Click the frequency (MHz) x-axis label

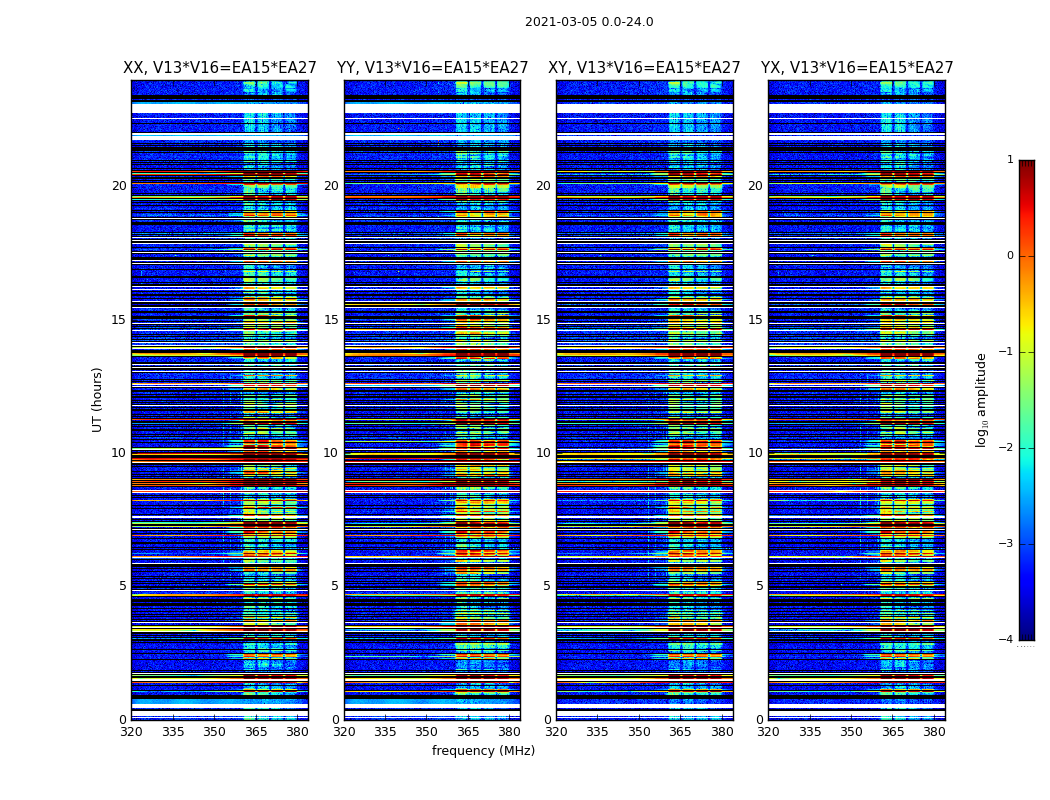pos(483,751)
